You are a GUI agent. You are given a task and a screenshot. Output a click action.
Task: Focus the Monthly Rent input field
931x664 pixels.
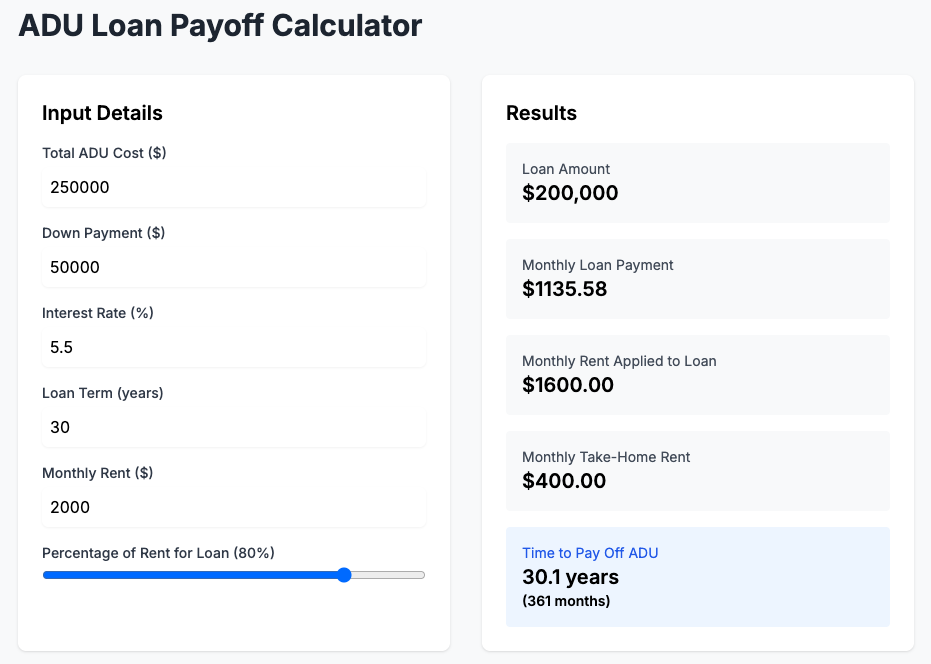point(234,507)
